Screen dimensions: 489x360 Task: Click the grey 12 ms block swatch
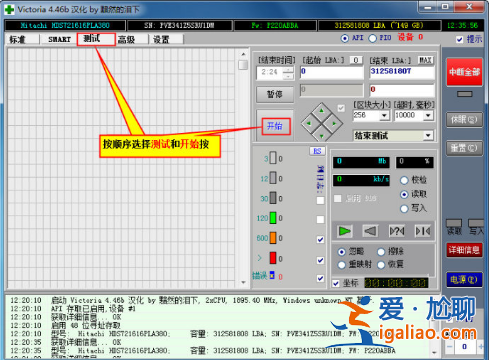pyautogui.click(x=273, y=178)
